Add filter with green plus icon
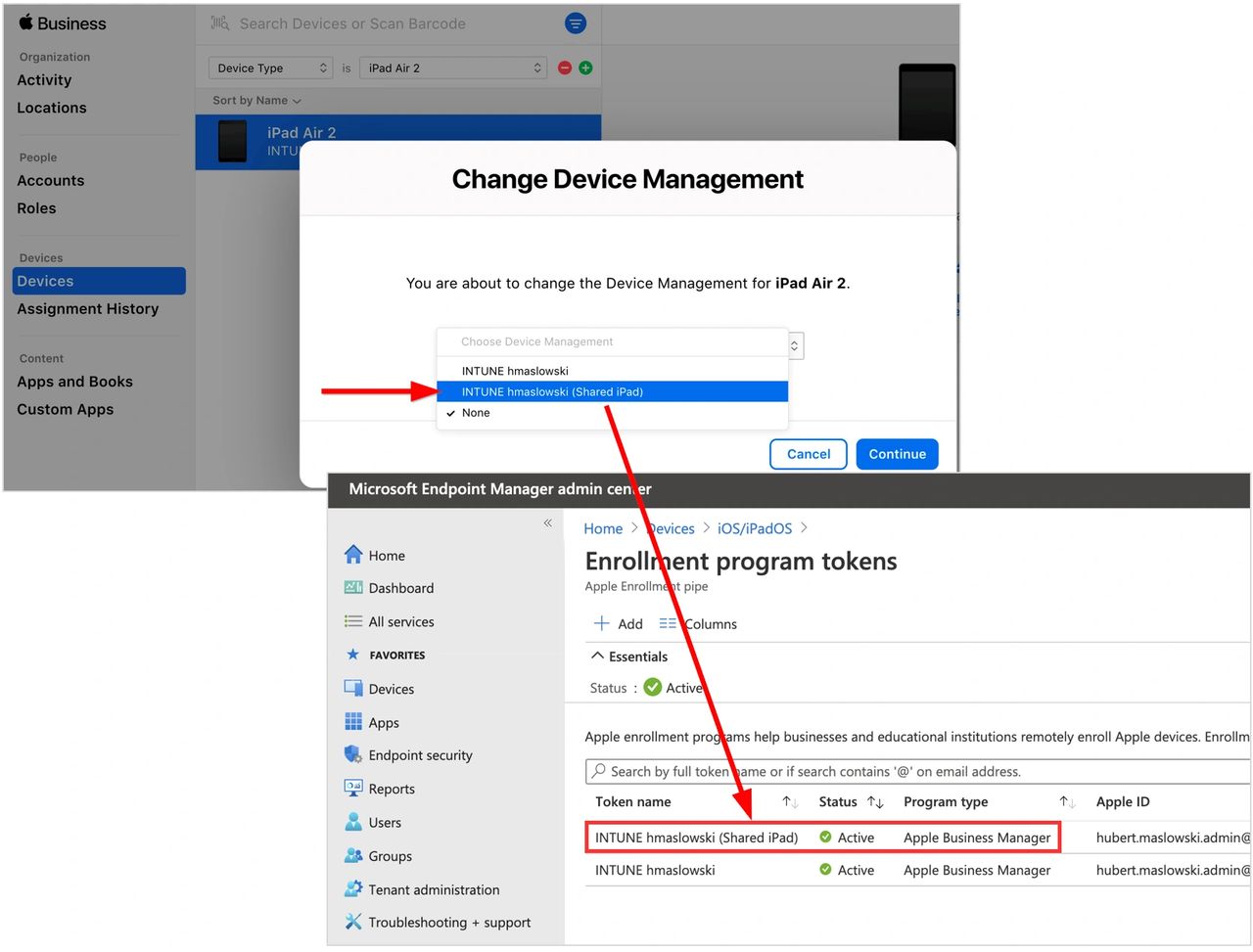 point(585,68)
